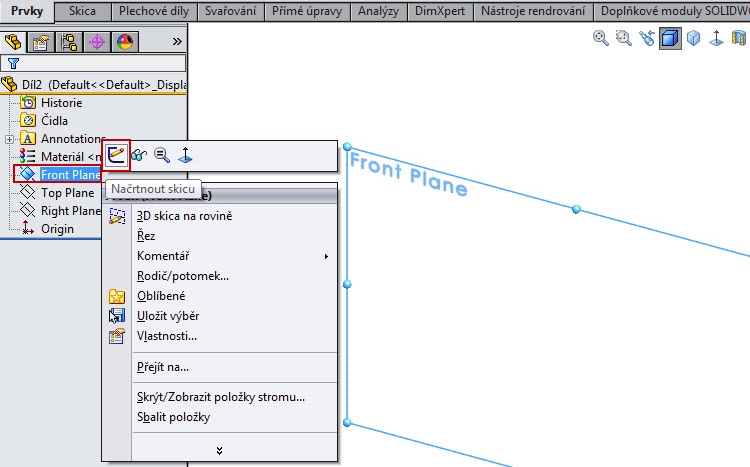Viewport: 750px width, 467px height.
Task: Open the FeatureManager design tree tab
Action: pyautogui.click(x=13, y=42)
